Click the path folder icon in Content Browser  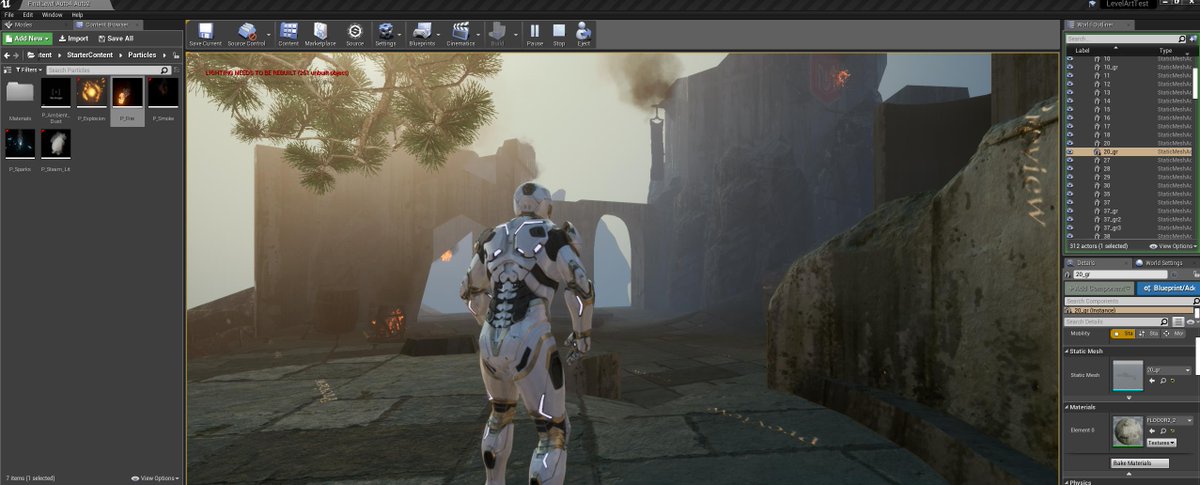31,55
